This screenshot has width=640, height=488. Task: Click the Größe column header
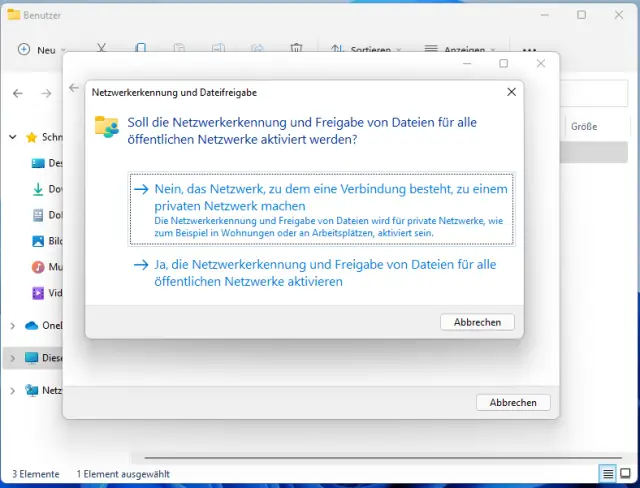(584, 126)
